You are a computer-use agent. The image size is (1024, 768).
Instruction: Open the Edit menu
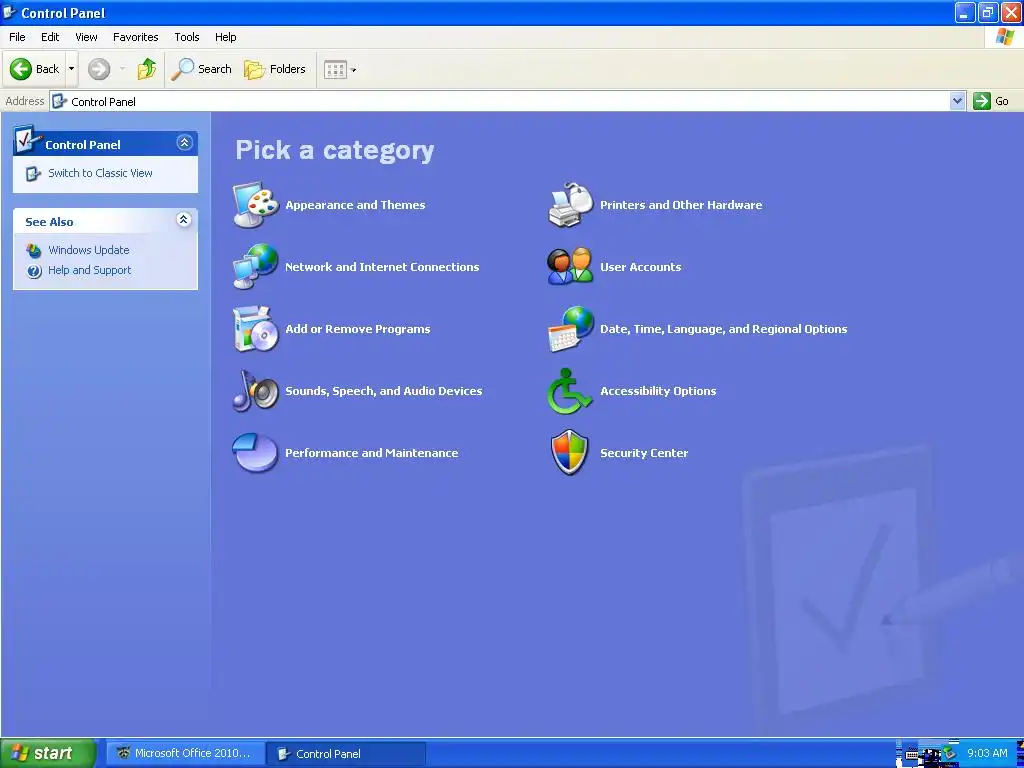coord(50,37)
